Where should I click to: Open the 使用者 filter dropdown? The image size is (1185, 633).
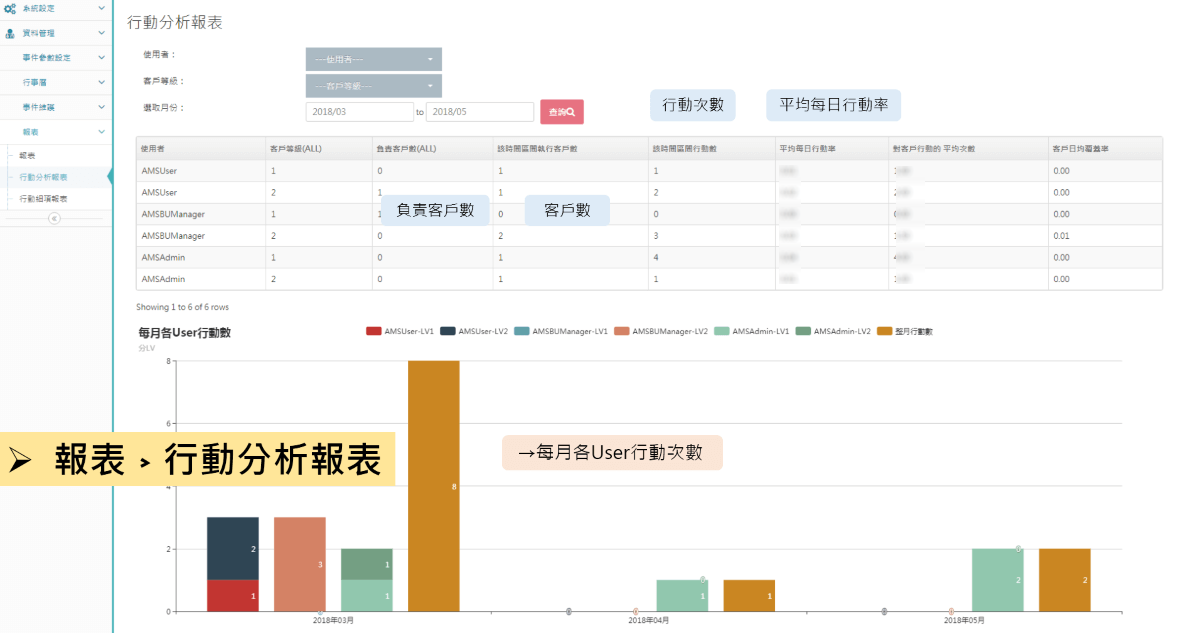pyautogui.click(x=373, y=59)
